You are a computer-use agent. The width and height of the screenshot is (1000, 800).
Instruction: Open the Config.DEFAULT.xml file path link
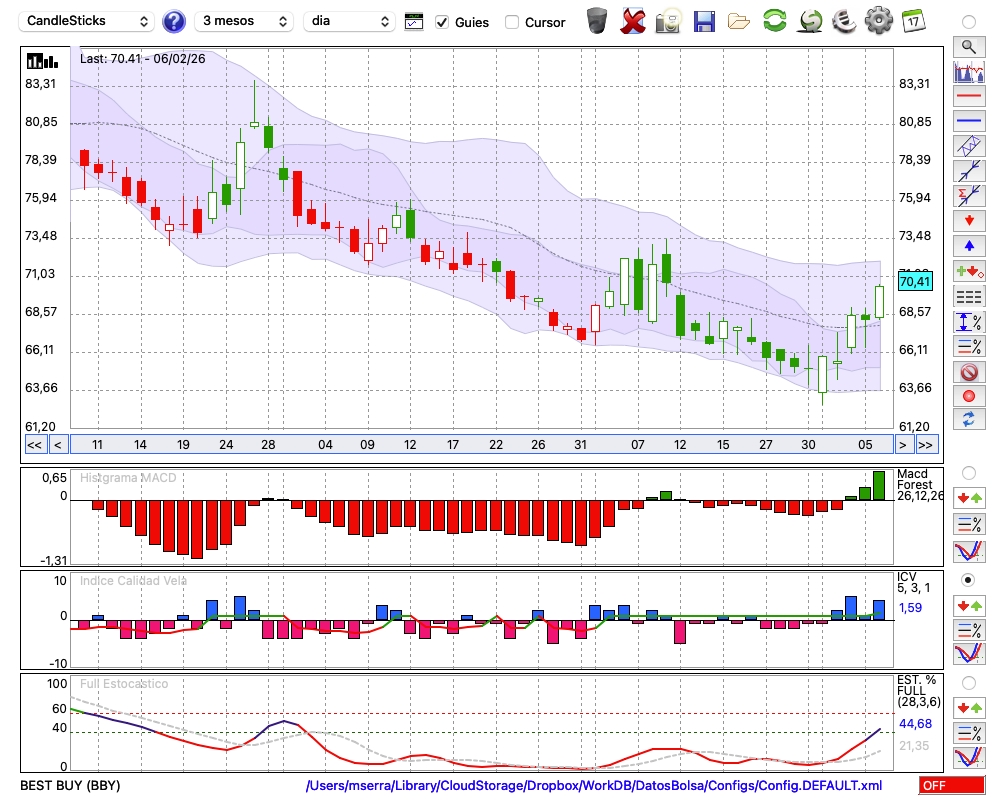click(x=594, y=786)
